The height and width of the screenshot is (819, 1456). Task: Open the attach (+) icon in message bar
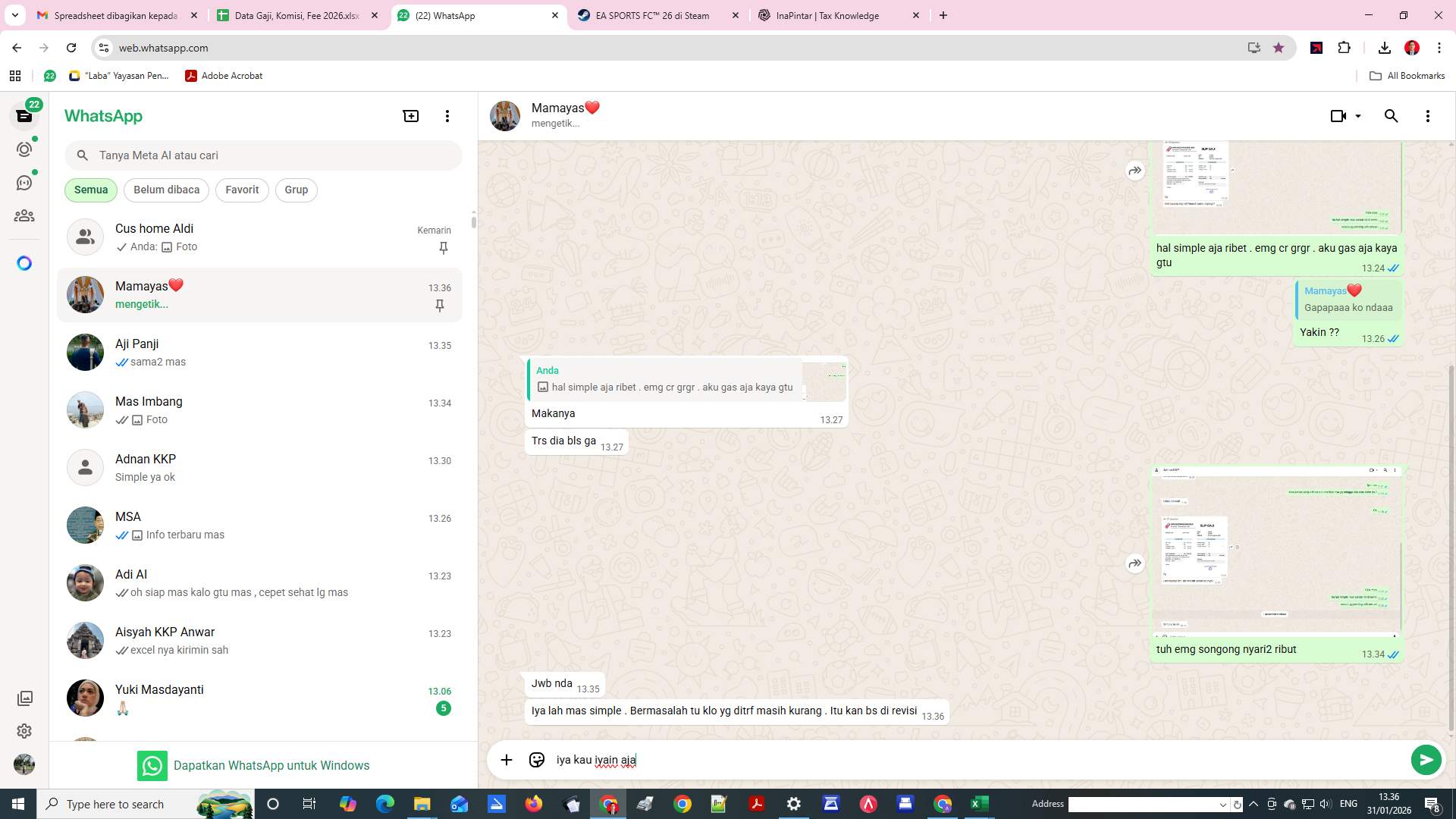[506, 759]
